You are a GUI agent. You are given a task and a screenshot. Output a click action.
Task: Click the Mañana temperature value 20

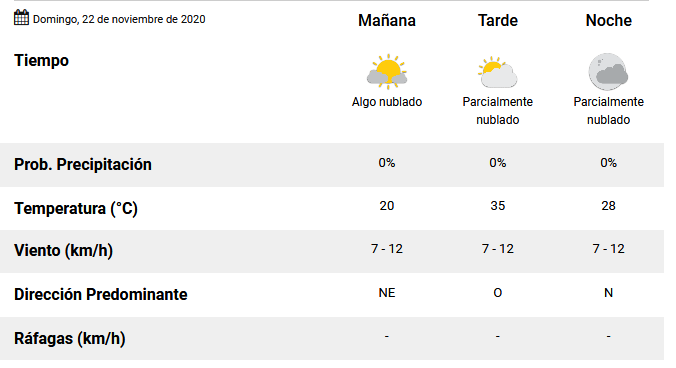(x=387, y=206)
